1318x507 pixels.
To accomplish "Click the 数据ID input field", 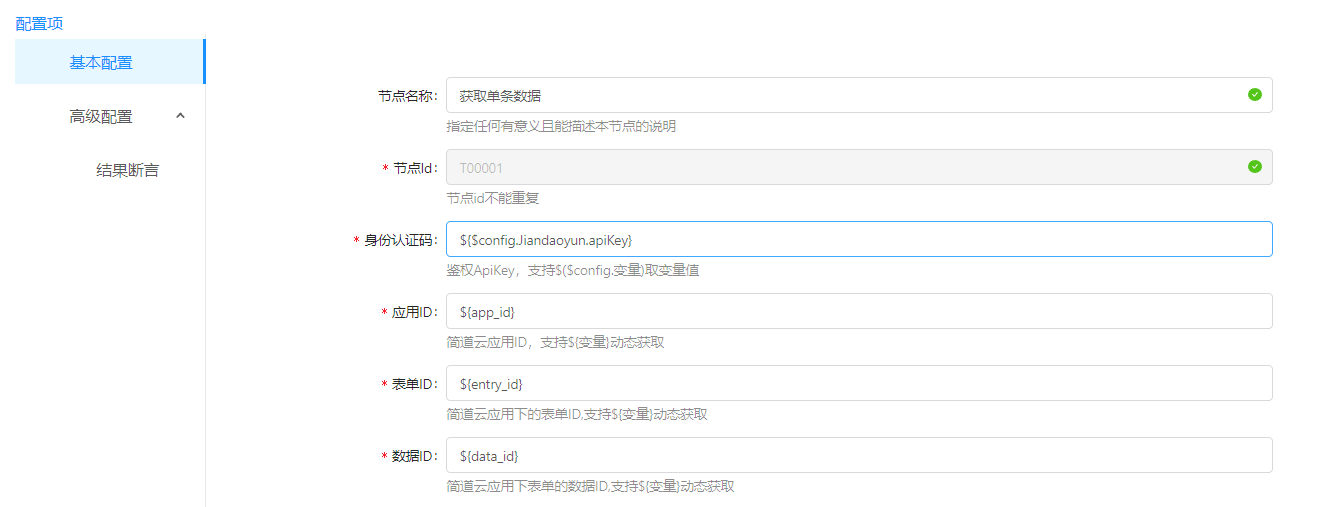I will coord(859,455).
